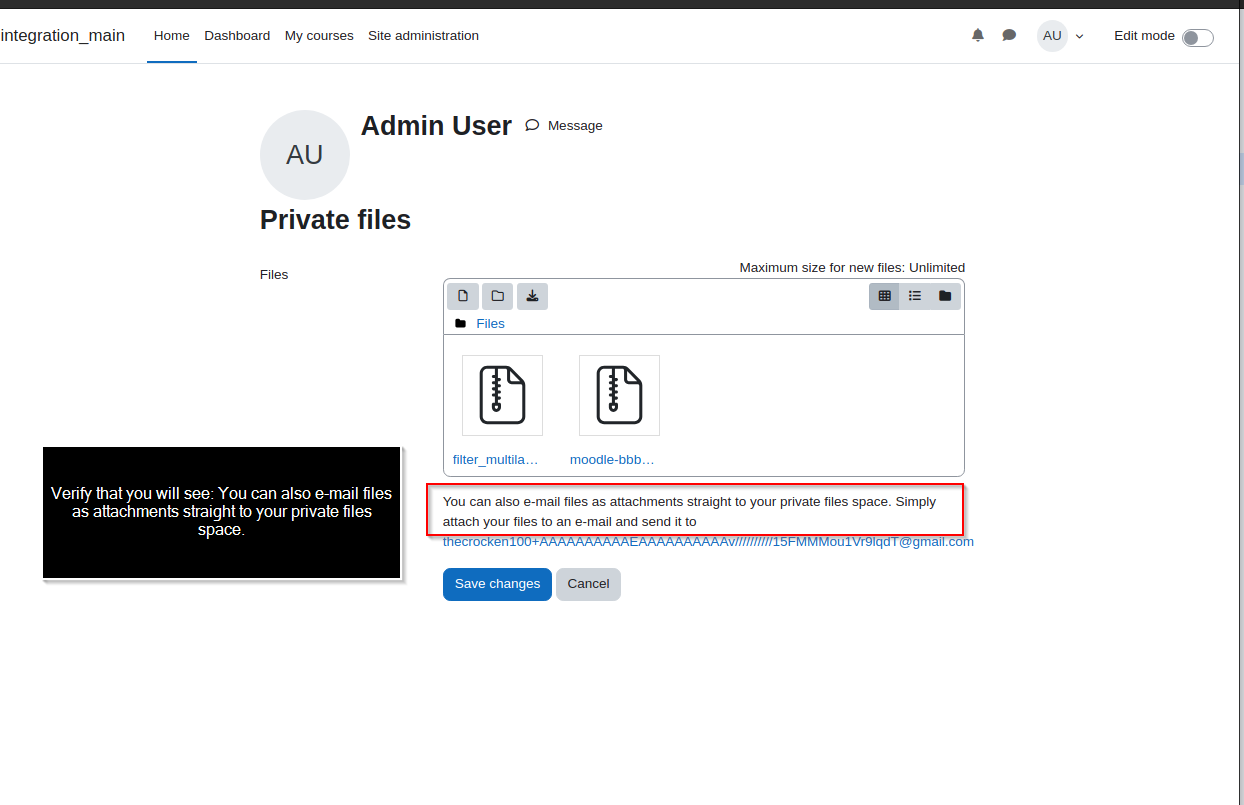Click the Create folder icon
Screen dimensions: 1244x805
click(497, 296)
